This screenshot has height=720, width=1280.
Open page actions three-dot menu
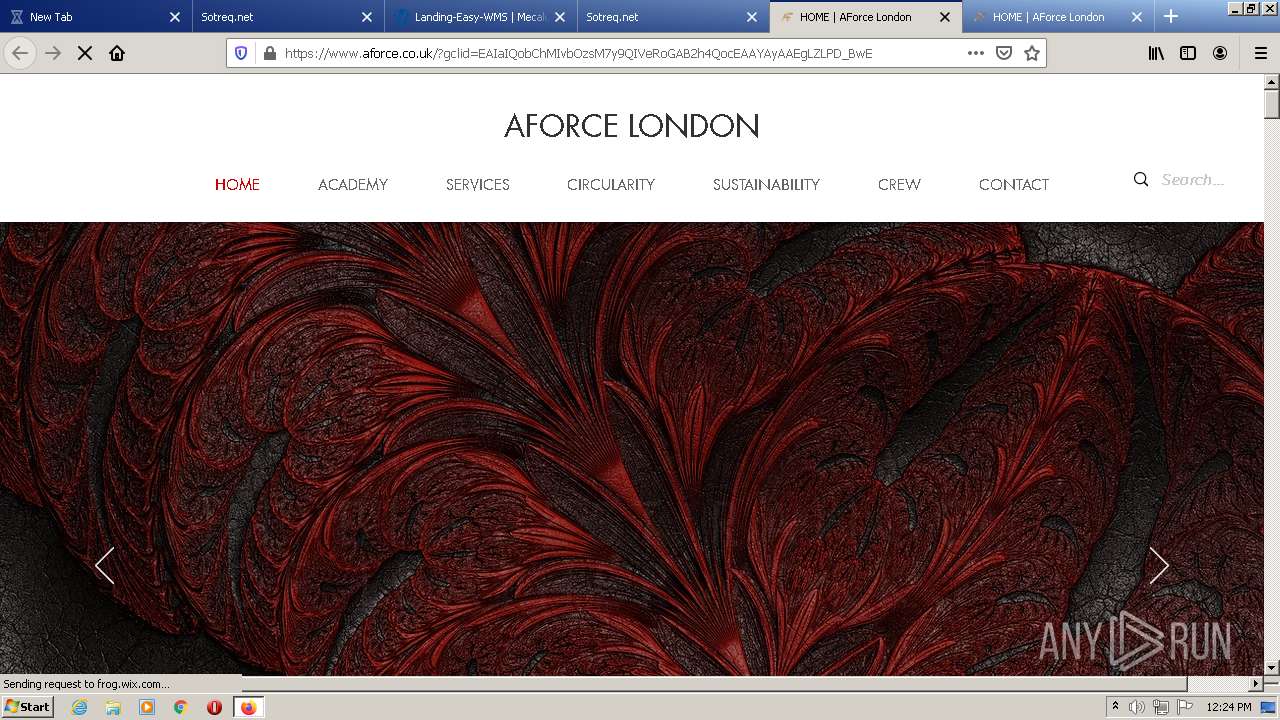(x=975, y=53)
